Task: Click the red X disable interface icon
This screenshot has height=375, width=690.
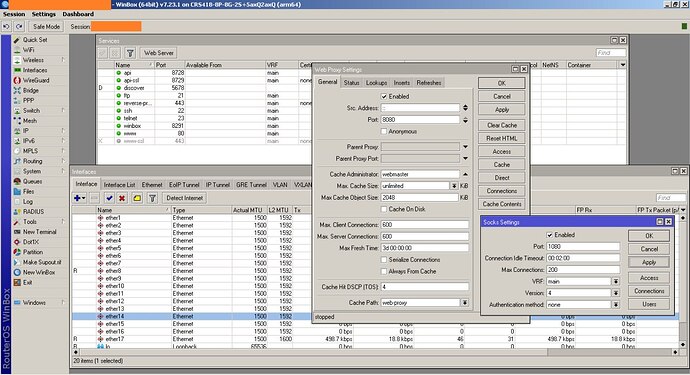Action: point(122,198)
